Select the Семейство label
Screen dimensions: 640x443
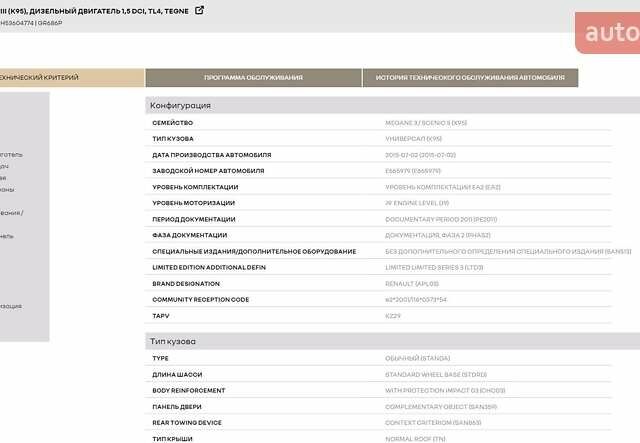173,123
